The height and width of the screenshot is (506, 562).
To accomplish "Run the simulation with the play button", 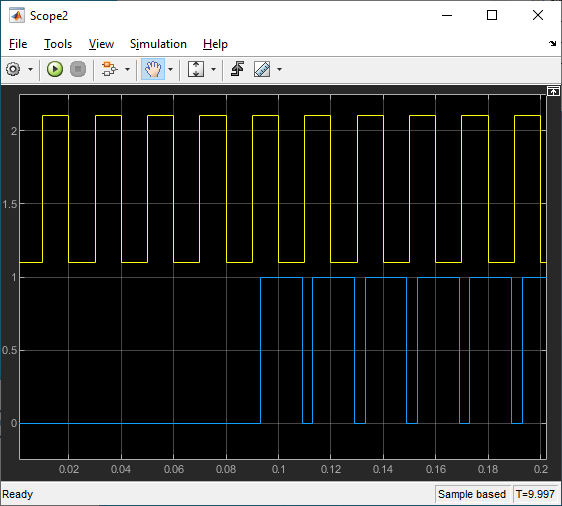I will click(55, 69).
